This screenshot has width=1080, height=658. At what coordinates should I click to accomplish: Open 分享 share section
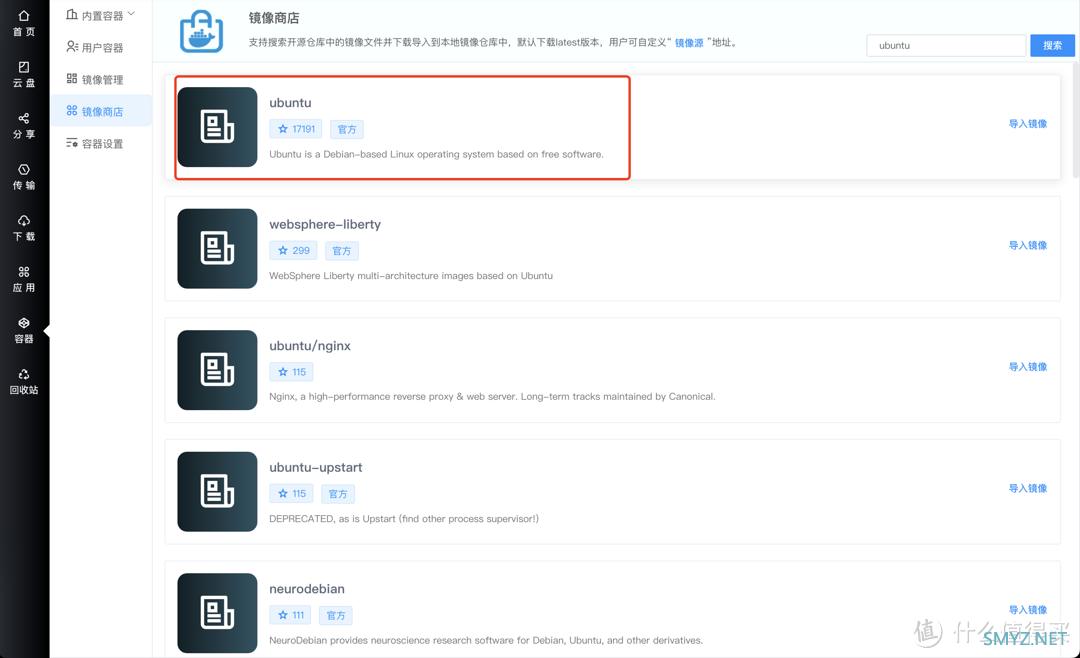click(x=24, y=125)
